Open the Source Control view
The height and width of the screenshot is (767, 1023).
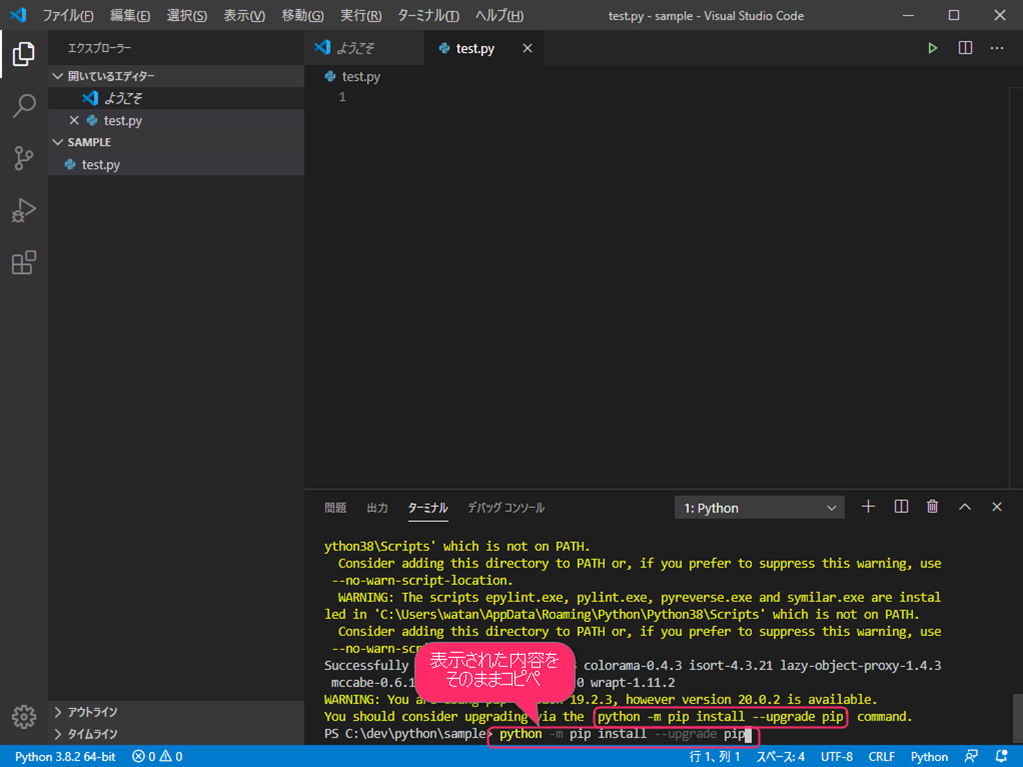coord(23,158)
